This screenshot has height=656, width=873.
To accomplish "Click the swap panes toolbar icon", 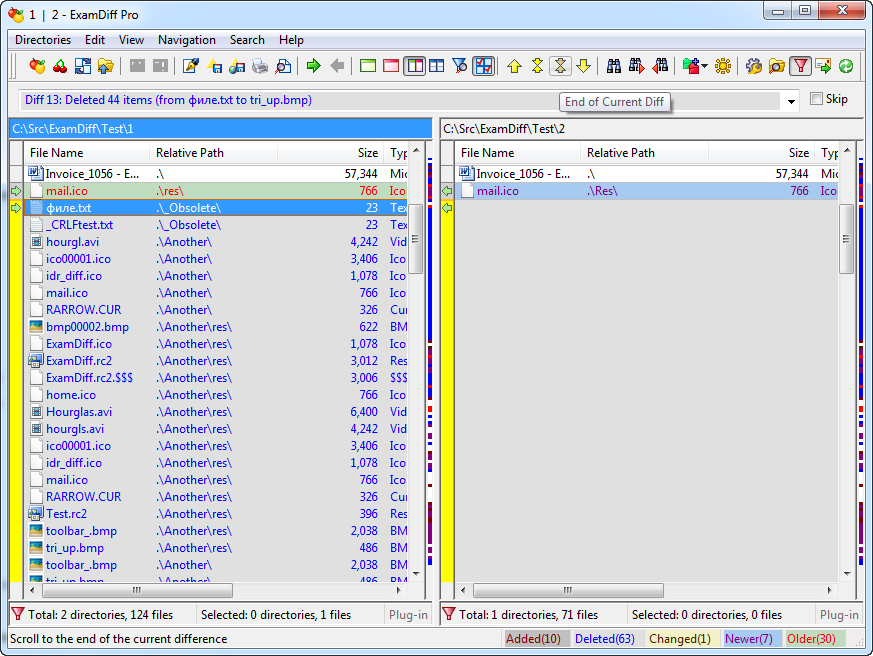I will [x=83, y=66].
